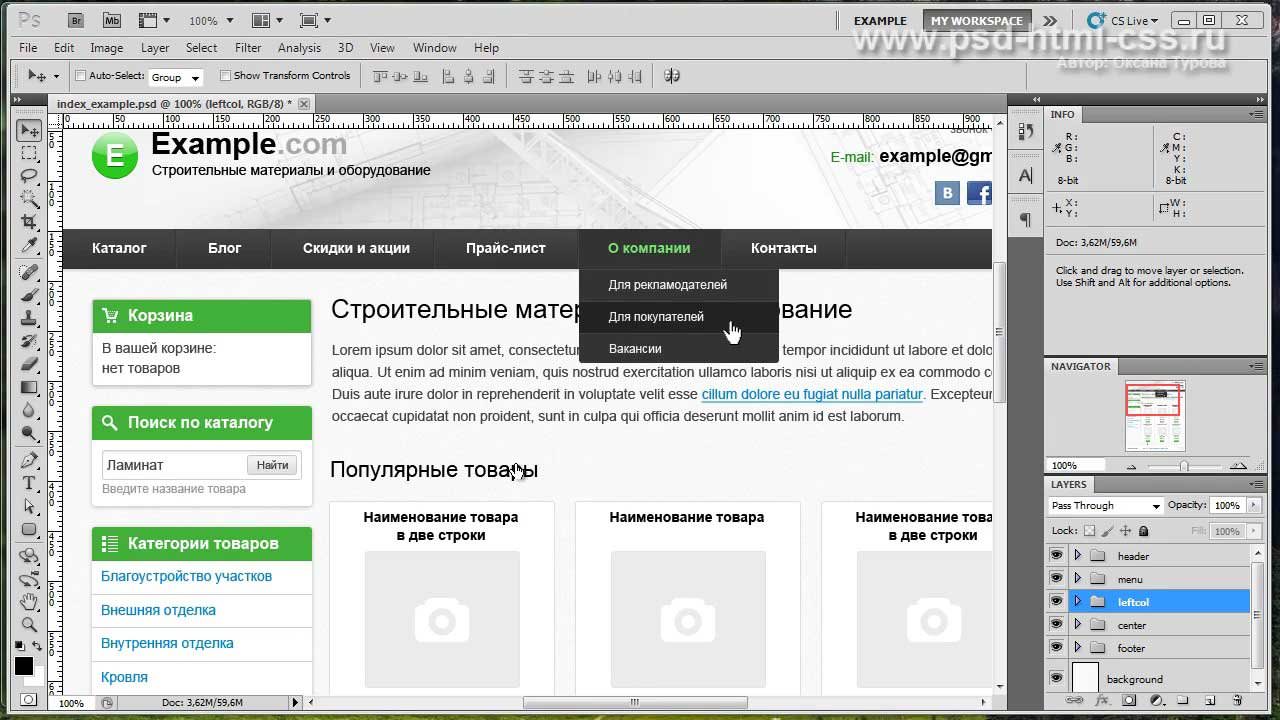Select the Gradient tool
Image resolution: width=1280 pixels, height=720 pixels.
29,387
